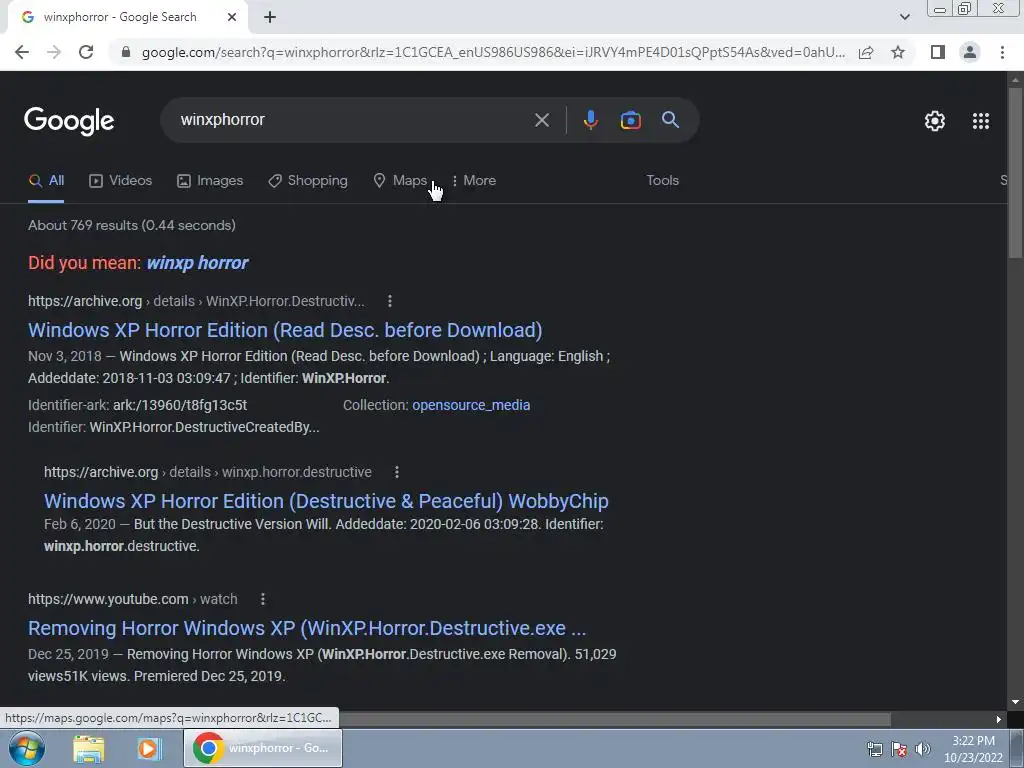Select the Chrome winxphorror taskbar button
This screenshot has height=768, width=1024.
click(x=263, y=748)
